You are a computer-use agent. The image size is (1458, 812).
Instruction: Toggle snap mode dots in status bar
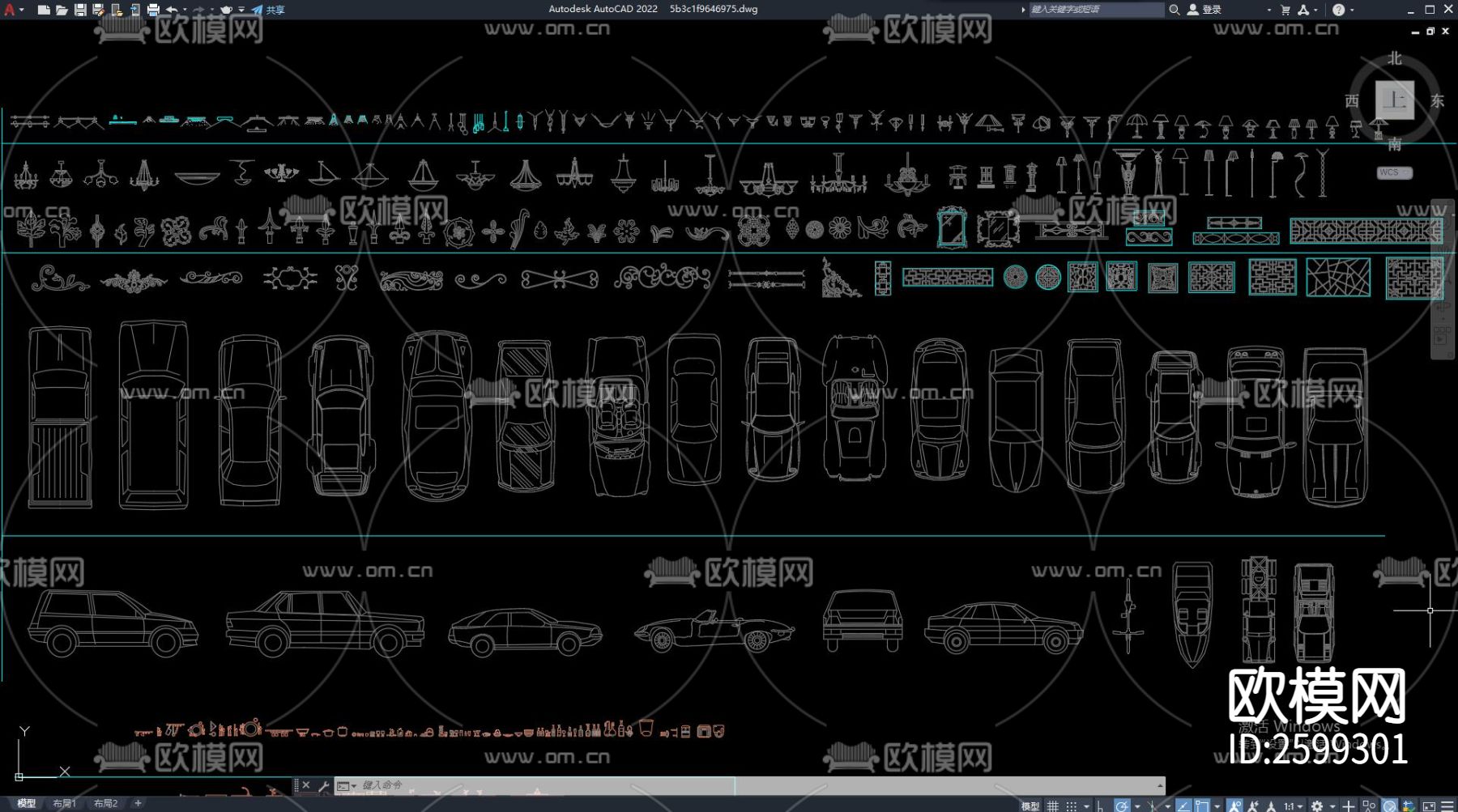tap(1071, 806)
